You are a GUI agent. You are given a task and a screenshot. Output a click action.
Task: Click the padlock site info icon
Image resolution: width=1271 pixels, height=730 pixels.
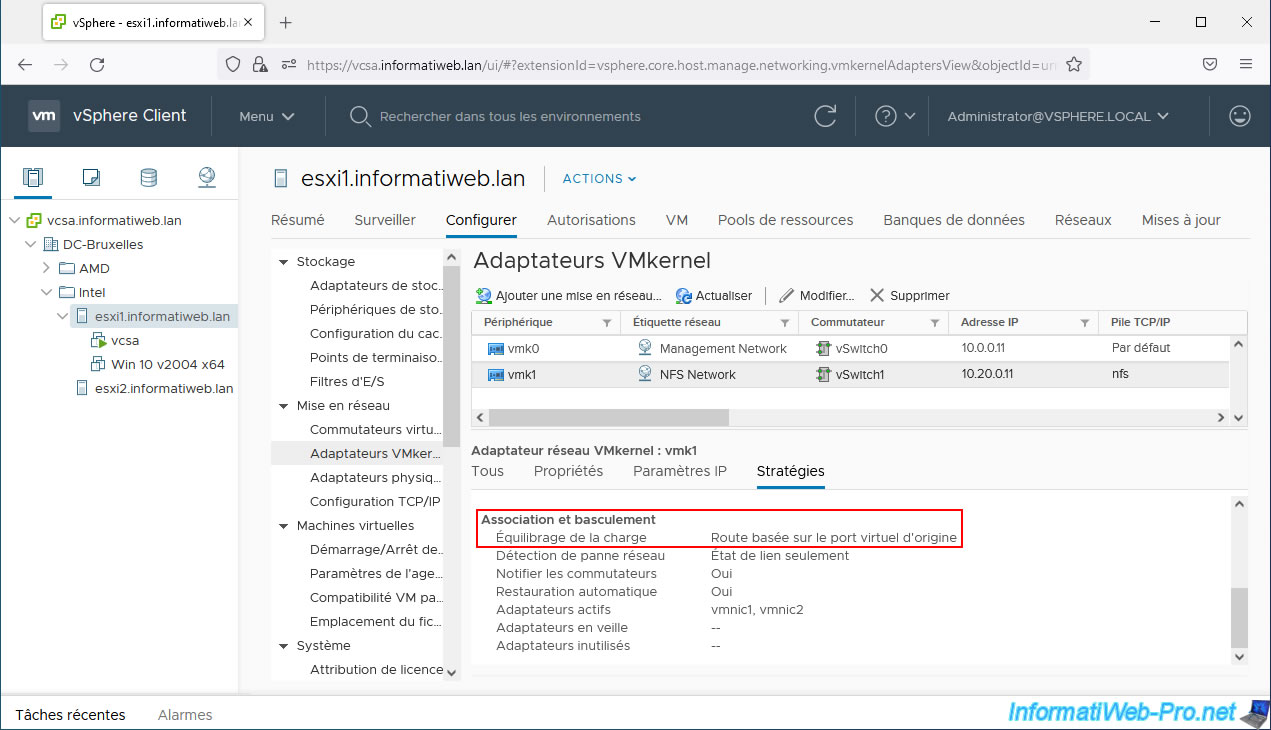point(260,64)
